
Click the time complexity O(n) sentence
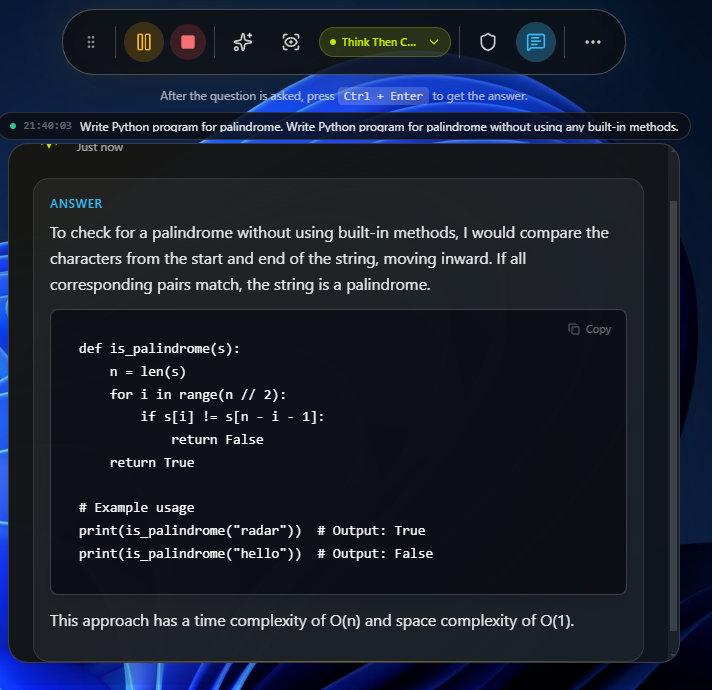[x=312, y=621]
